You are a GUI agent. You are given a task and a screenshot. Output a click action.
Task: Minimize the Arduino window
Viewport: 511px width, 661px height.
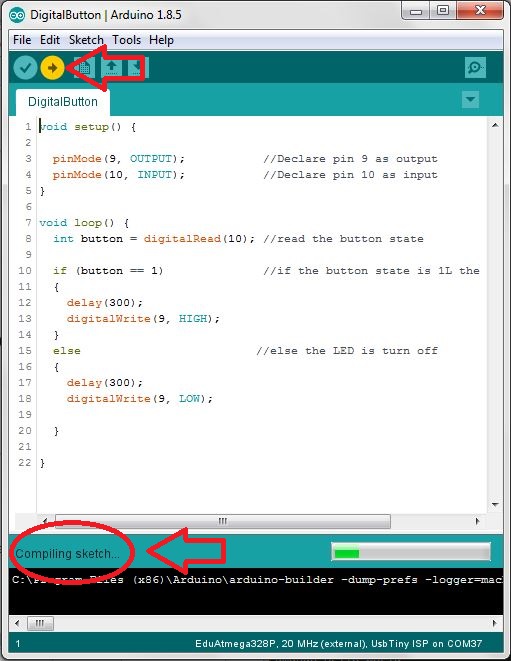[x=416, y=11]
